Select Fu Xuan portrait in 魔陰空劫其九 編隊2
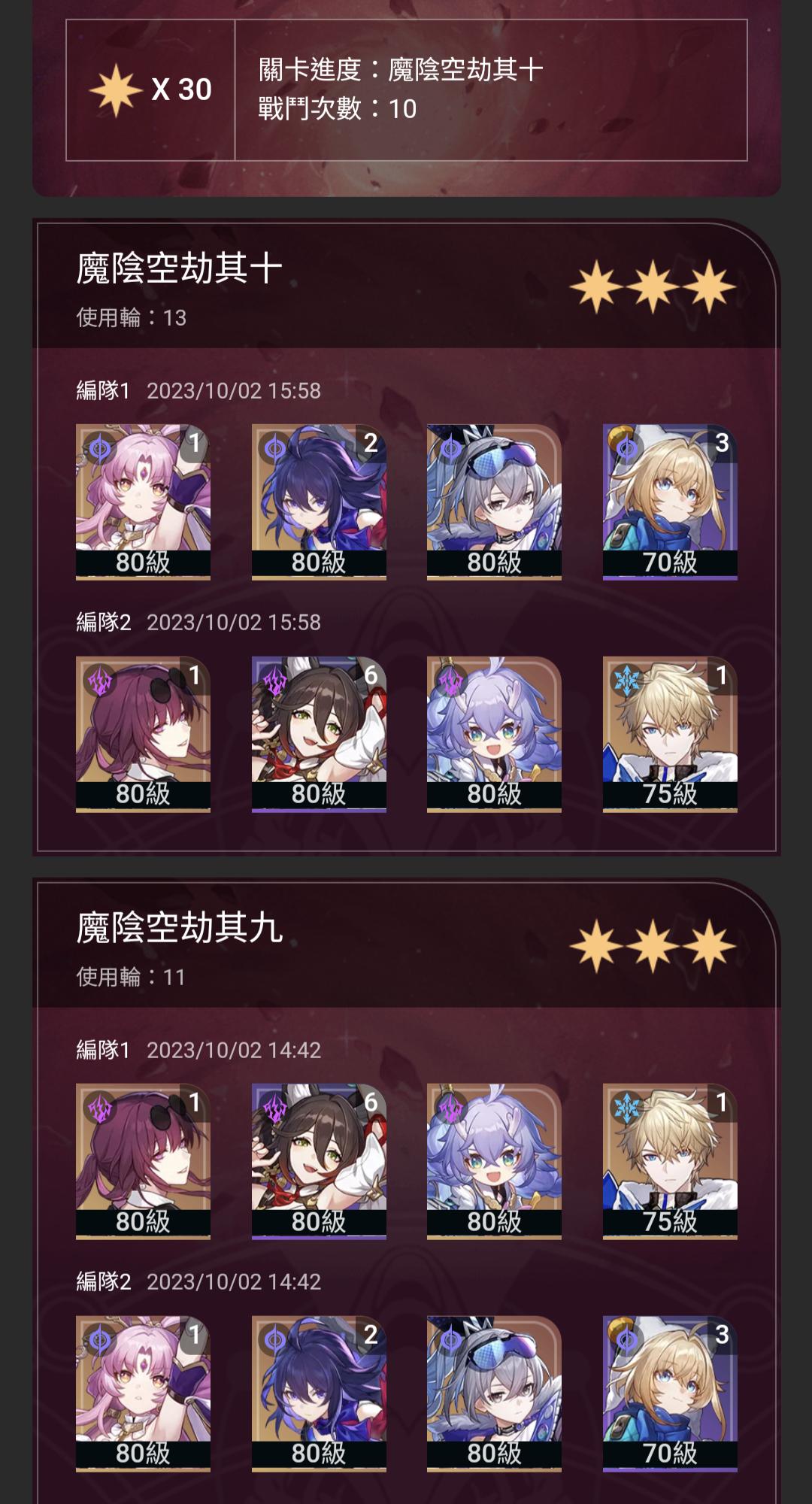Image resolution: width=812 pixels, height=1504 pixels. tap(143, 1393)
